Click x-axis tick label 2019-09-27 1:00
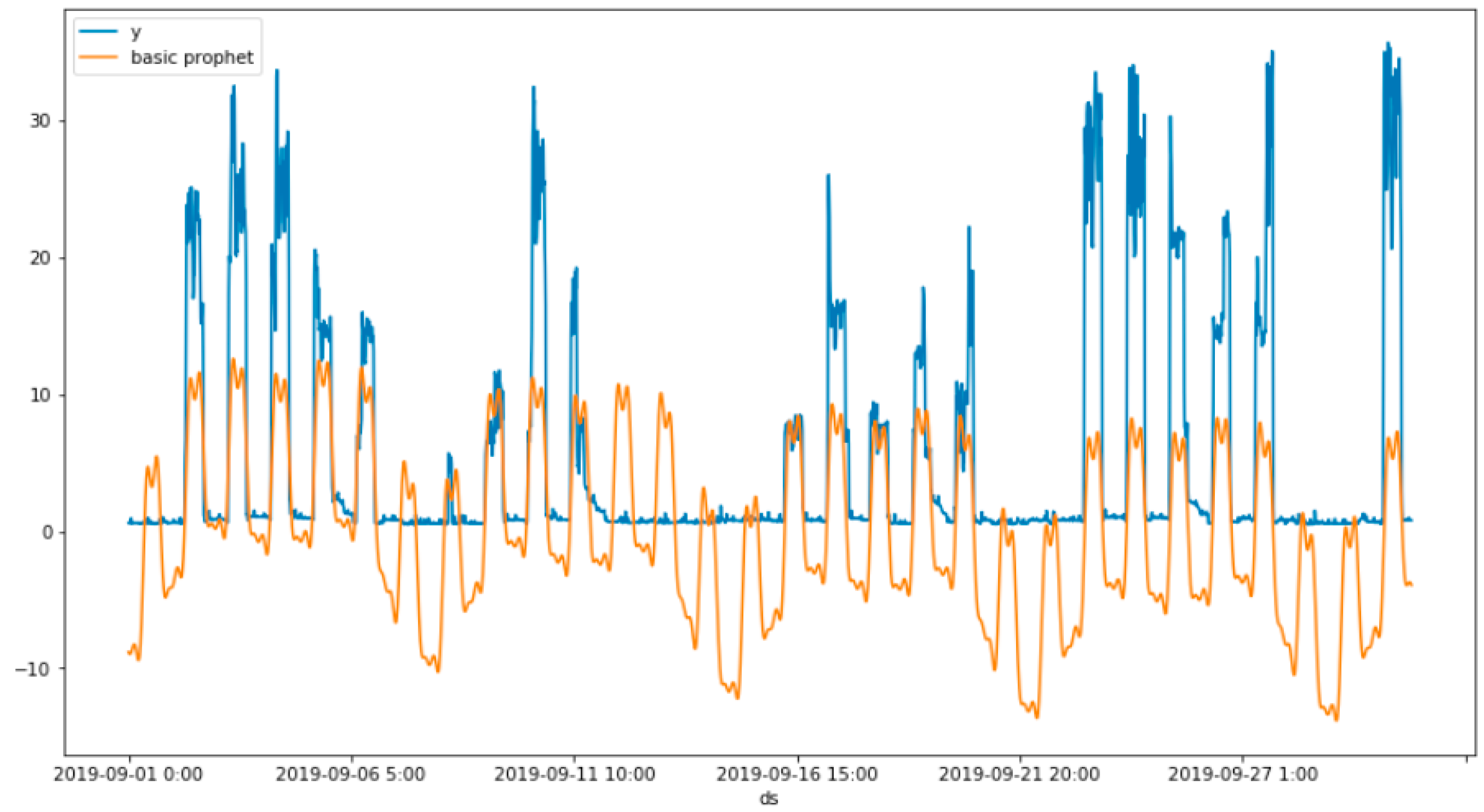Screen dimensions: 1484x812 coord(1243,774)
